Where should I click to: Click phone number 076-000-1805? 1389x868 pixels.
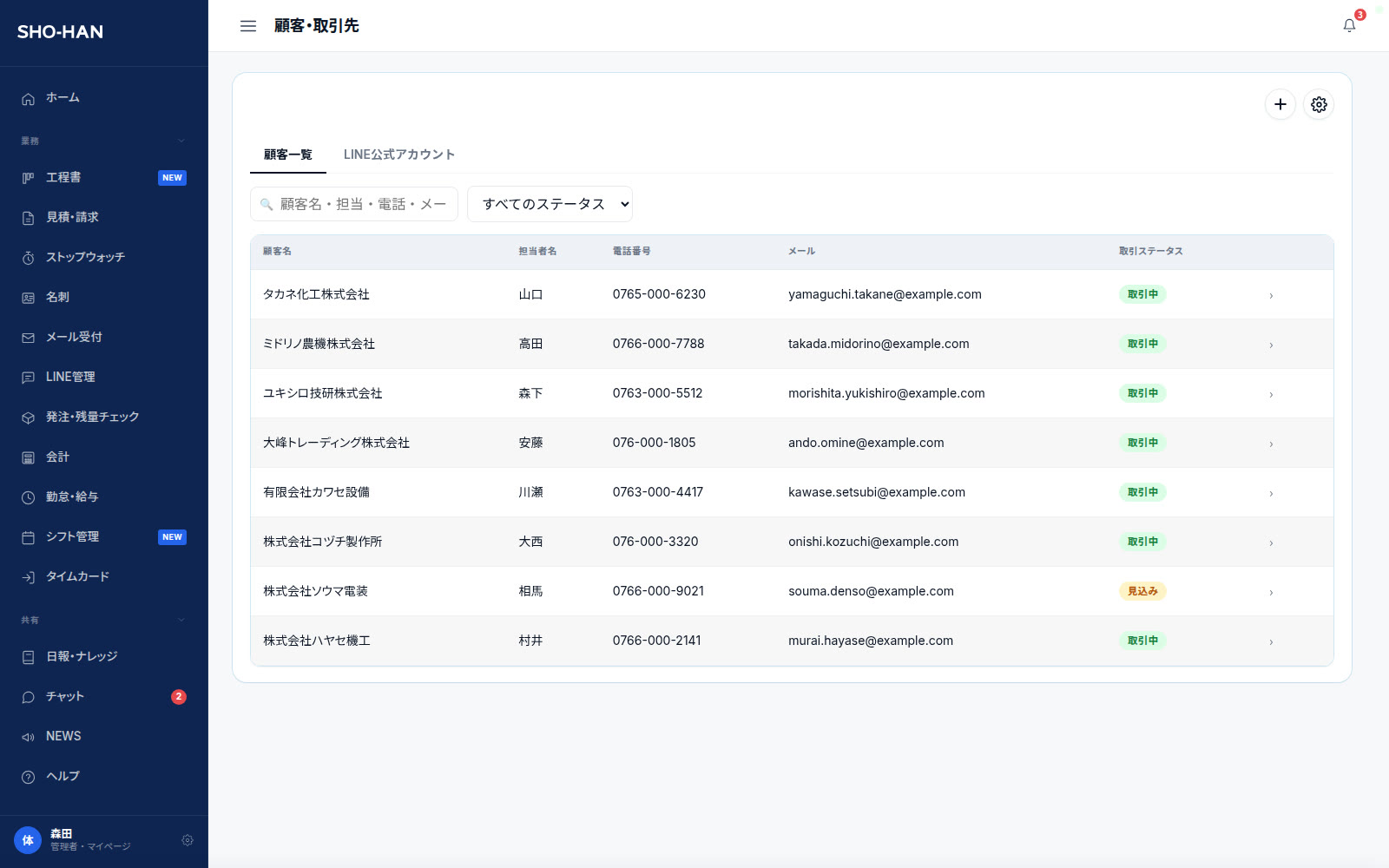click(654, 443)
